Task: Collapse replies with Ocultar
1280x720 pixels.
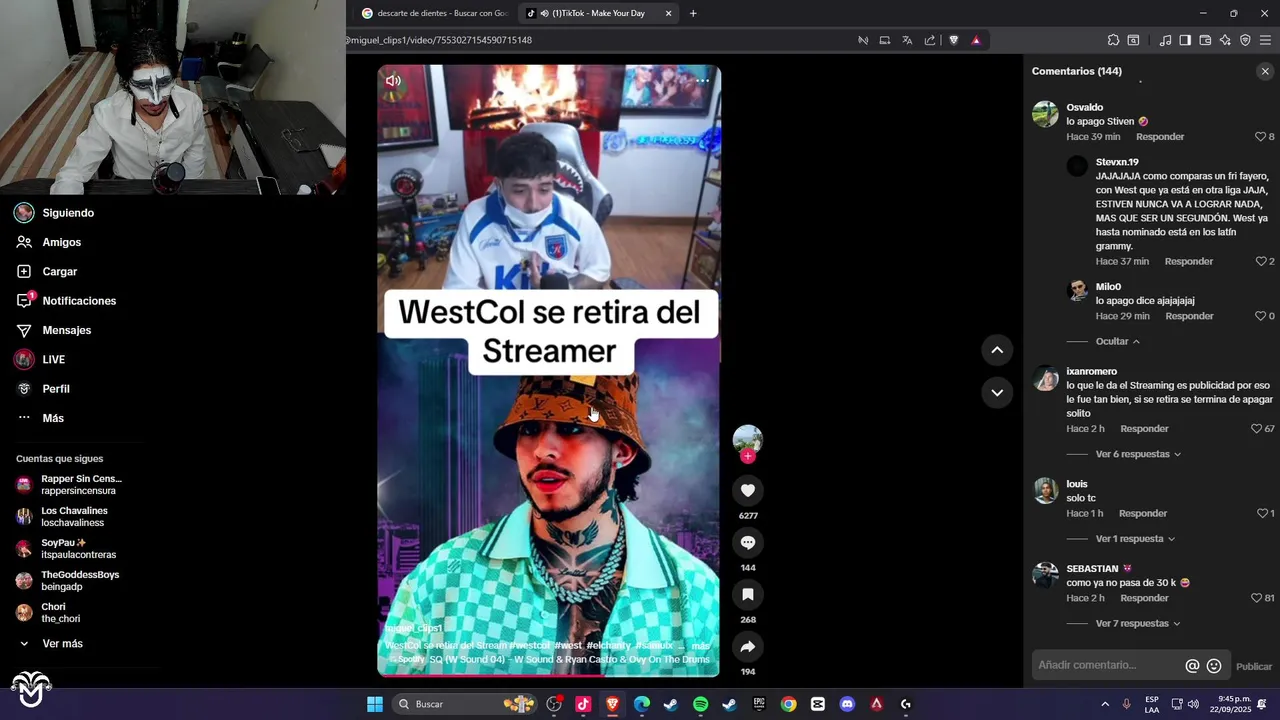Action: 1117,341
